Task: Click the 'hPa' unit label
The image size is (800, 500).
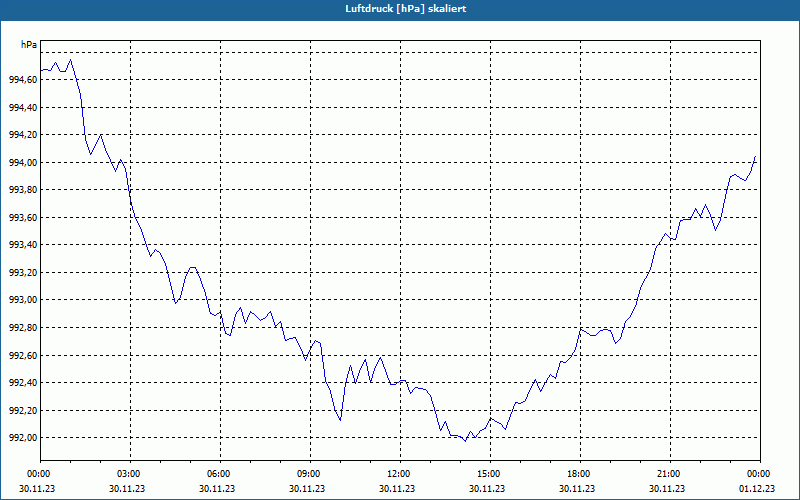Action: [x=29, y=44]
